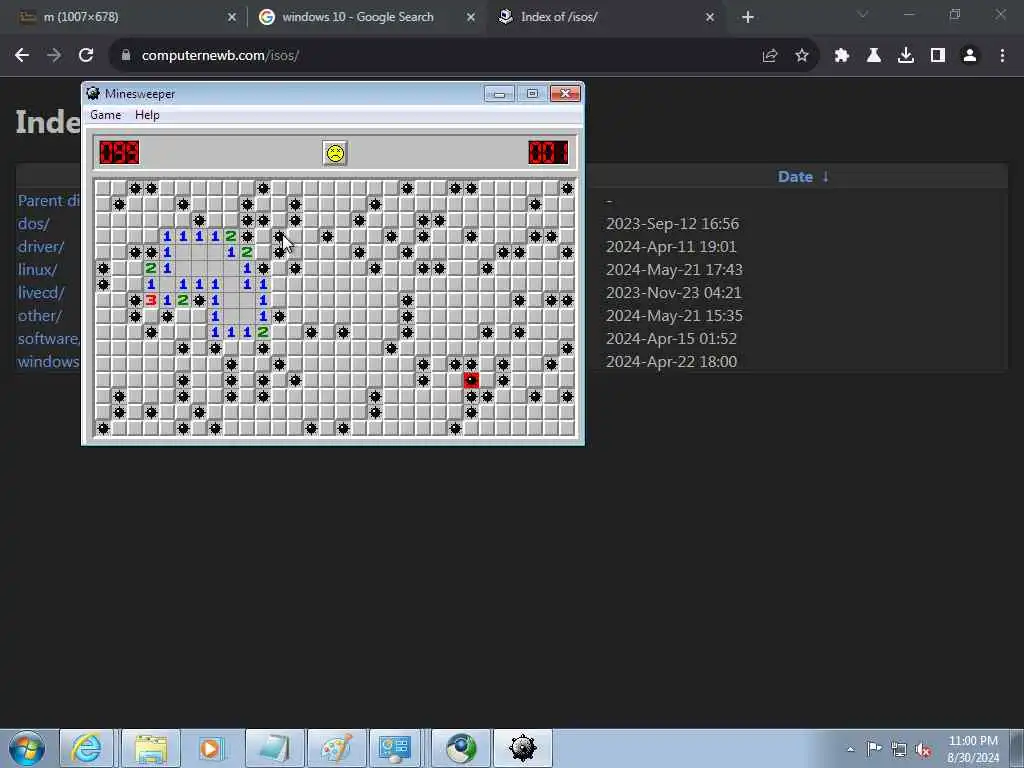The width and height of the screenshot is (1024, 768).
Task: Open the tab search dropdown chevron
Action: 863,15
